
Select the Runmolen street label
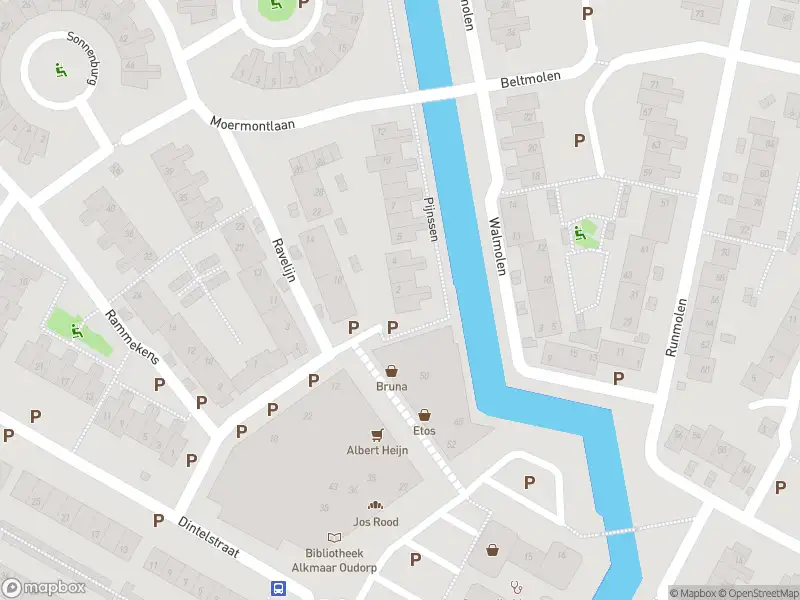tap(677, 328)
